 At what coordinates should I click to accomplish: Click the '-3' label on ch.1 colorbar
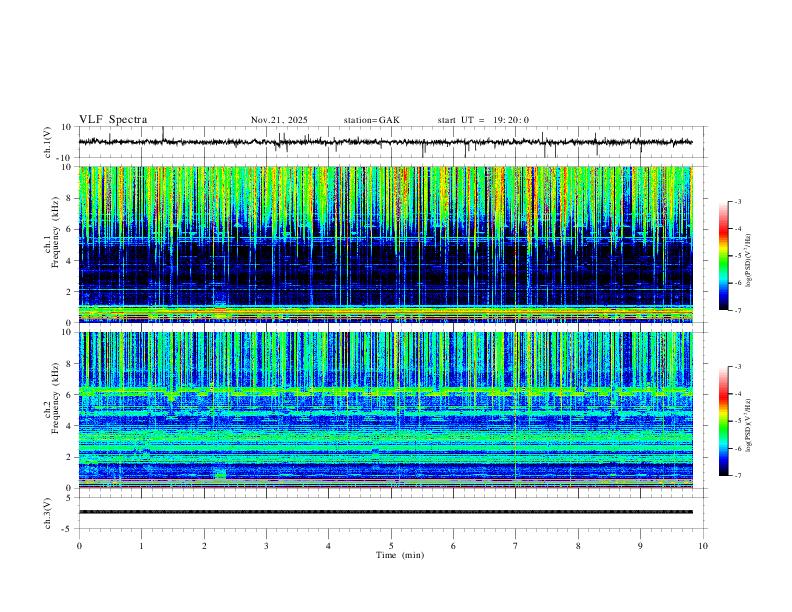(x=737, y=201)
